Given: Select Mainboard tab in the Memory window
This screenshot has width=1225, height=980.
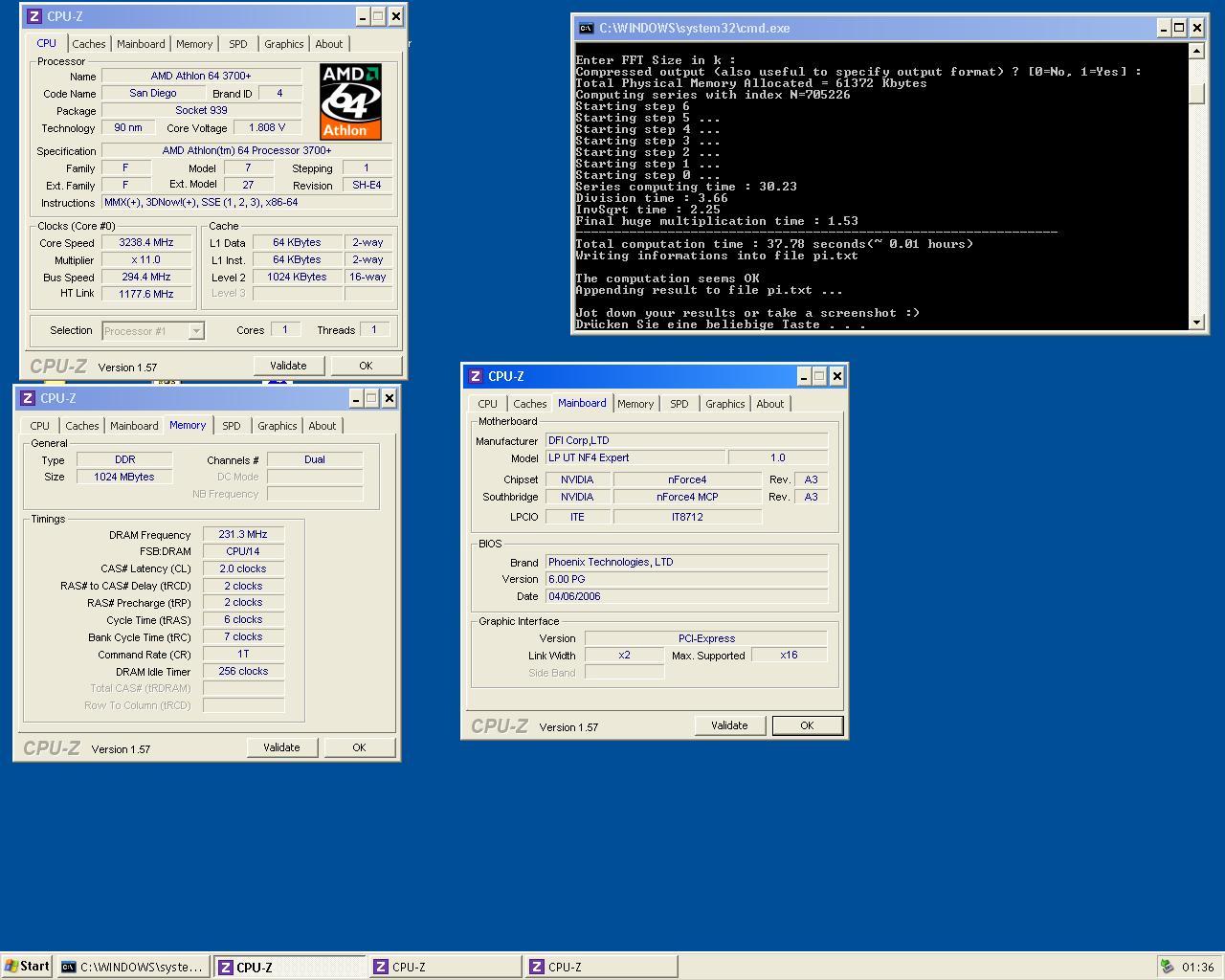Looking at the screenshot, I should point(134,426).
